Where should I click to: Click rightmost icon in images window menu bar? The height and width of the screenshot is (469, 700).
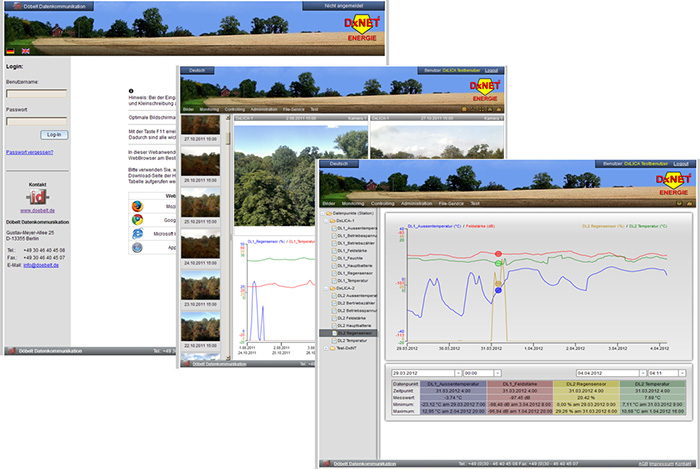(499, 109)
